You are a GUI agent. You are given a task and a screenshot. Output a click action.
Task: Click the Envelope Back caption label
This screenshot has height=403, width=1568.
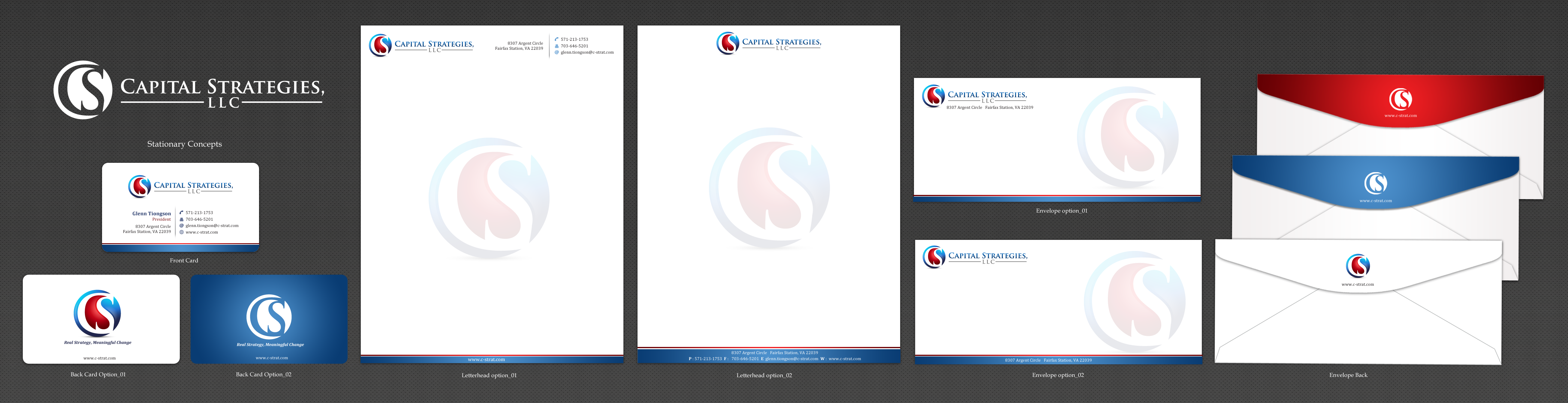tap(1348, 375)
